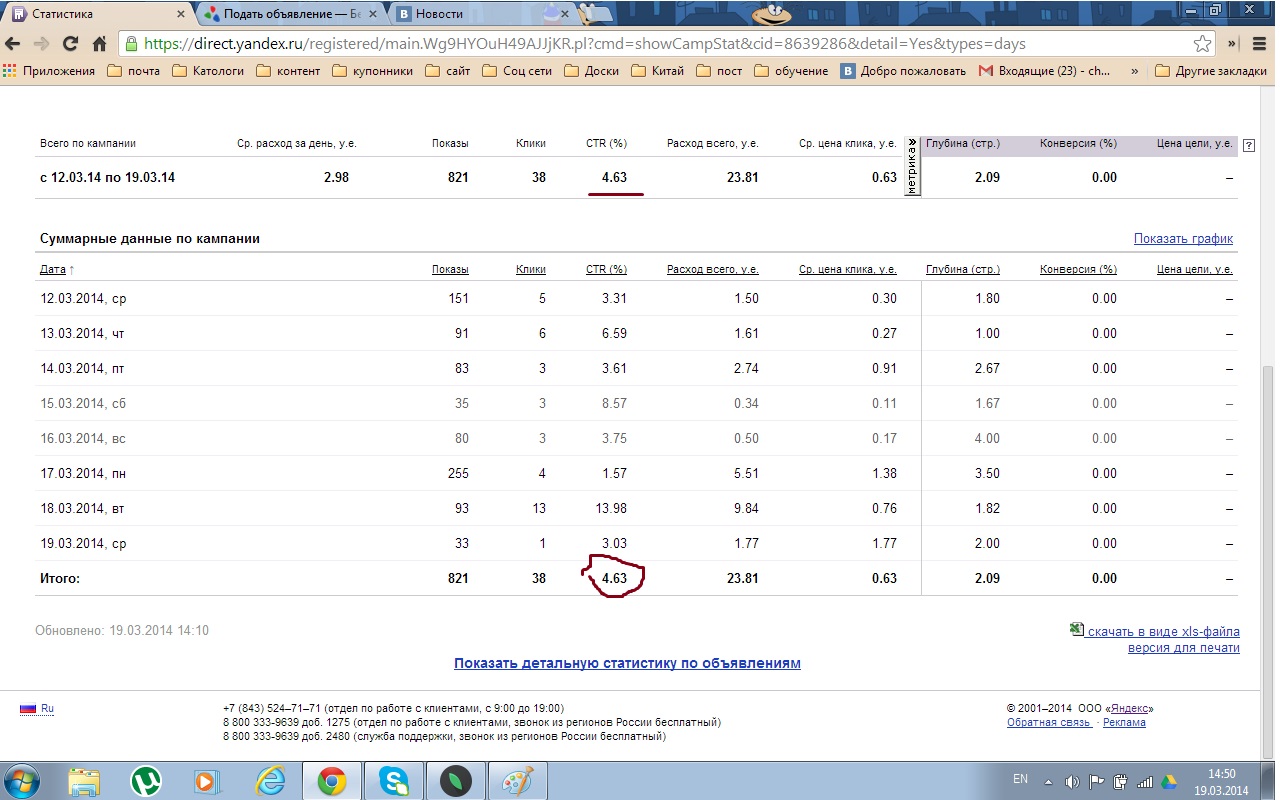Open the Соц сети bookmarks folder

[516, 71]
